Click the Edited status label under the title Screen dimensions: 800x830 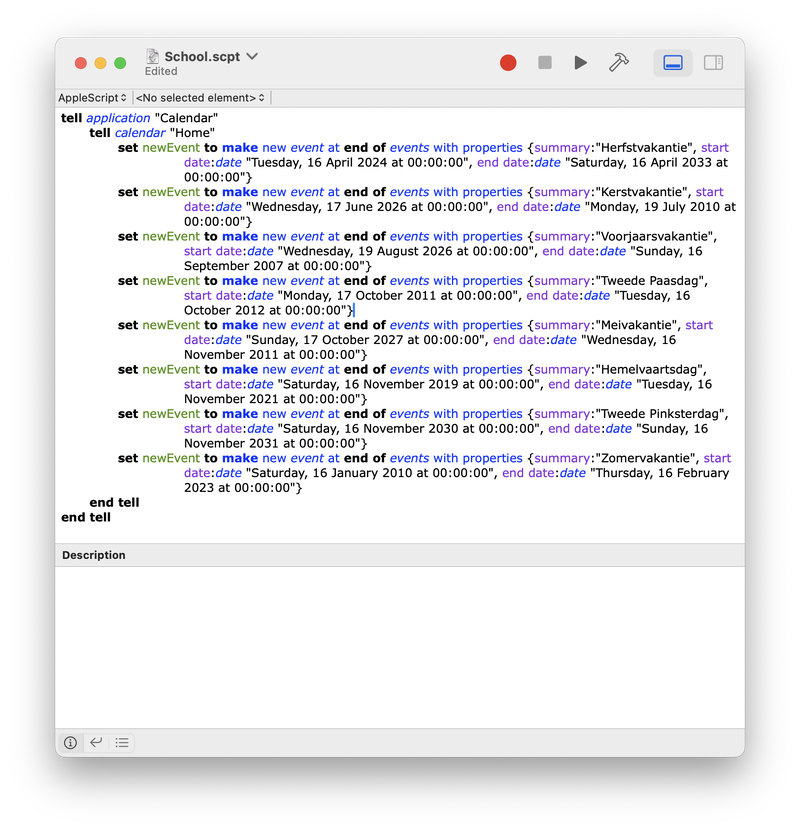coord(161,72)
